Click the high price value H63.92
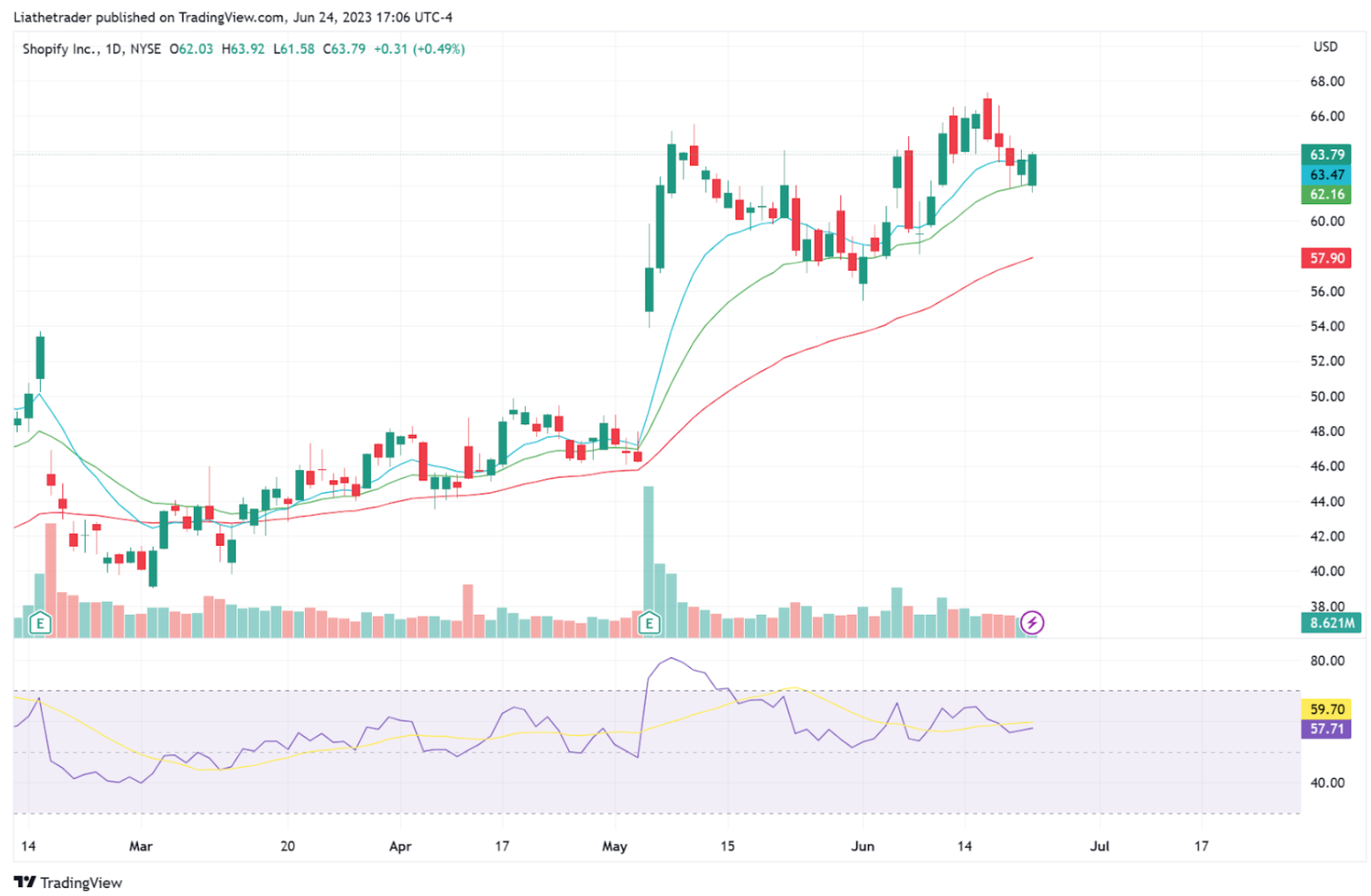The width and height of the screenshot is (1371, 896). pos(243,49)
